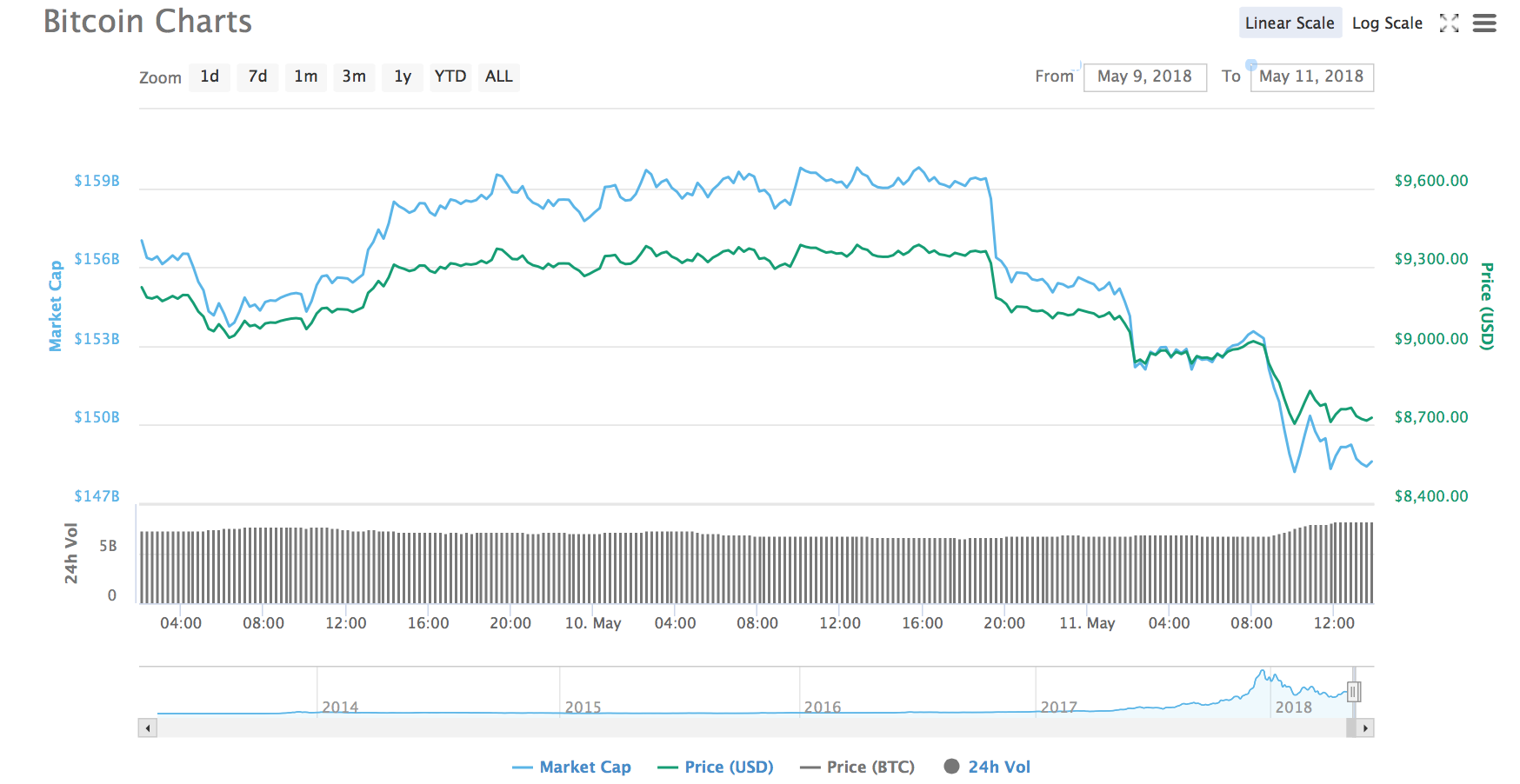
Task: Click the $147B market cap axis label
Action: tap(97, 496)
